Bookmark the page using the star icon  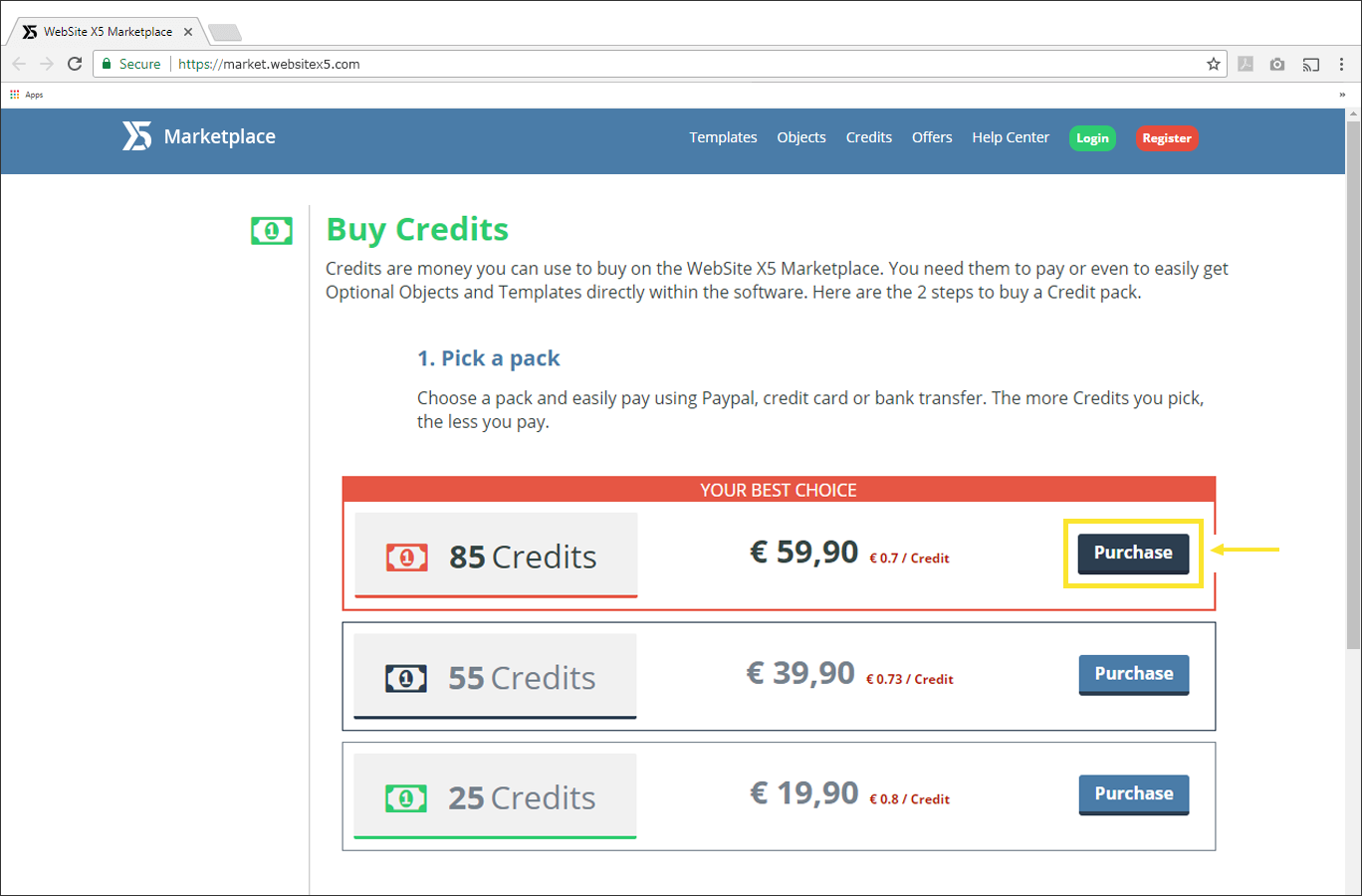1214,63
